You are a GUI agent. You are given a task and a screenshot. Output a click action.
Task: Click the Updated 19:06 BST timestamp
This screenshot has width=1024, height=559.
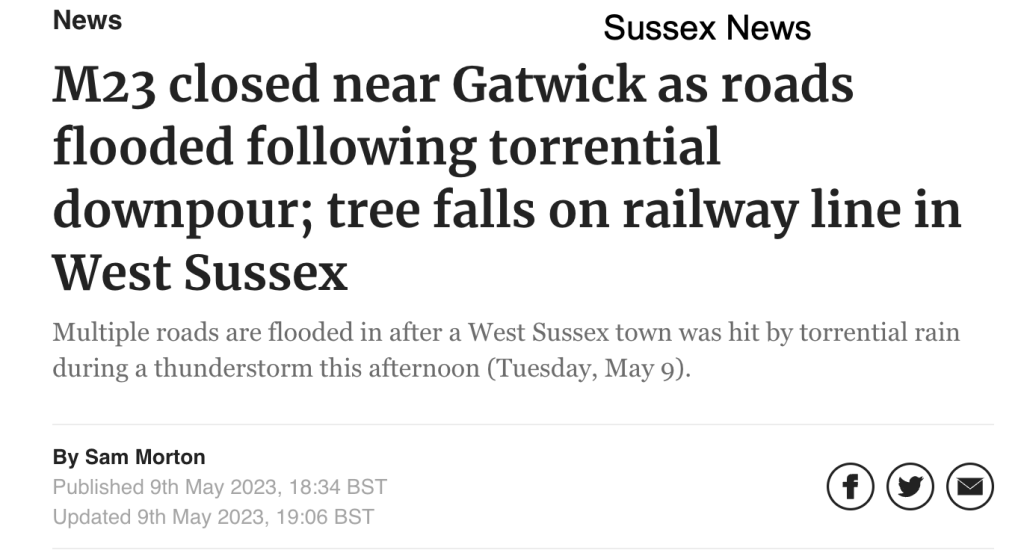pos(213,517)
